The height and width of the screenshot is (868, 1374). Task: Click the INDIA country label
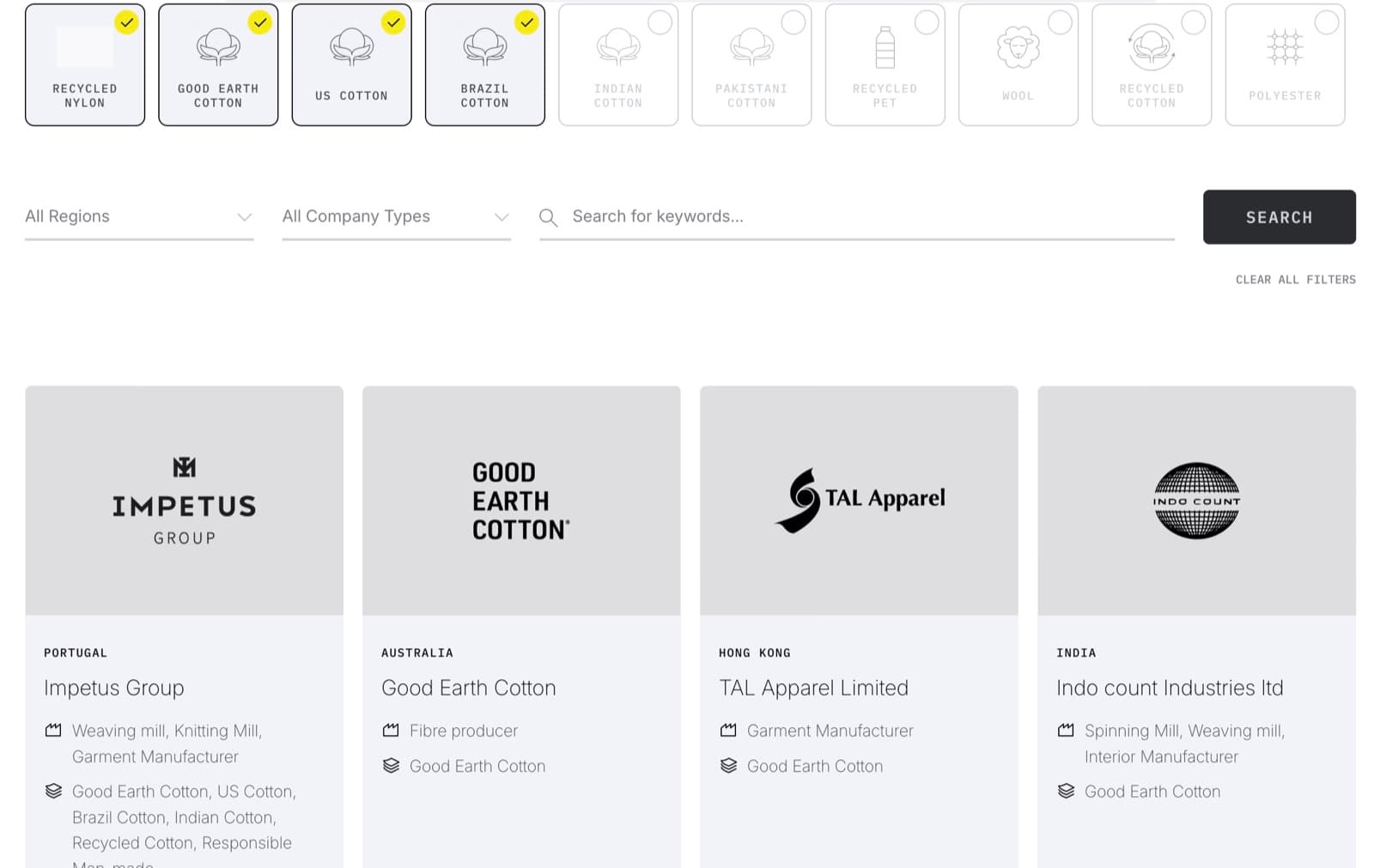[1076, 653]
